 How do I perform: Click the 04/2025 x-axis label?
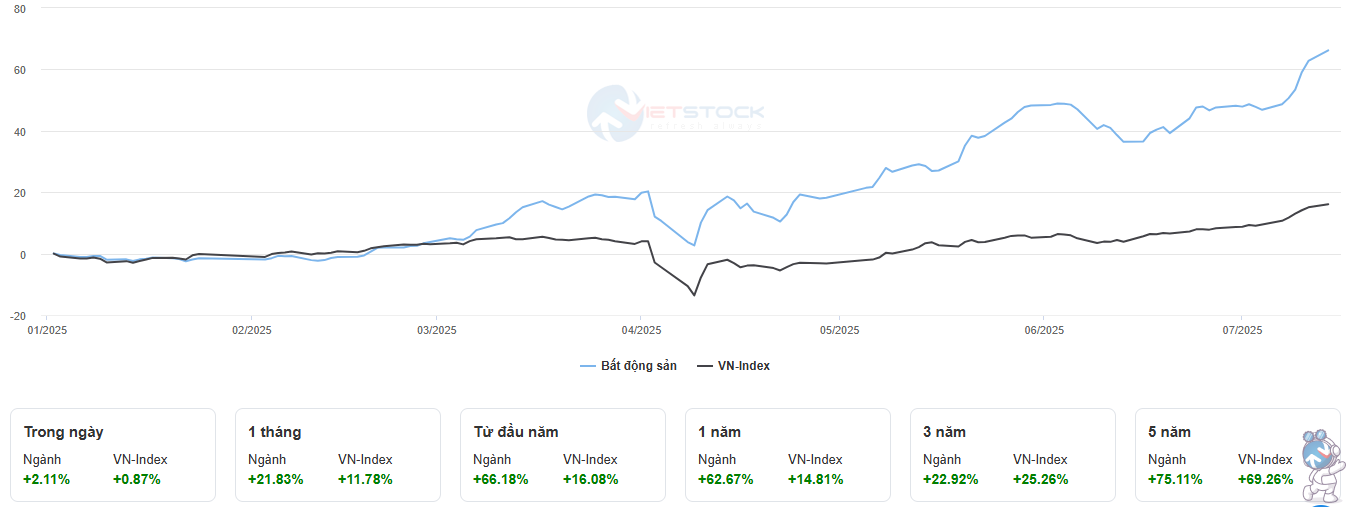[641, 330]
